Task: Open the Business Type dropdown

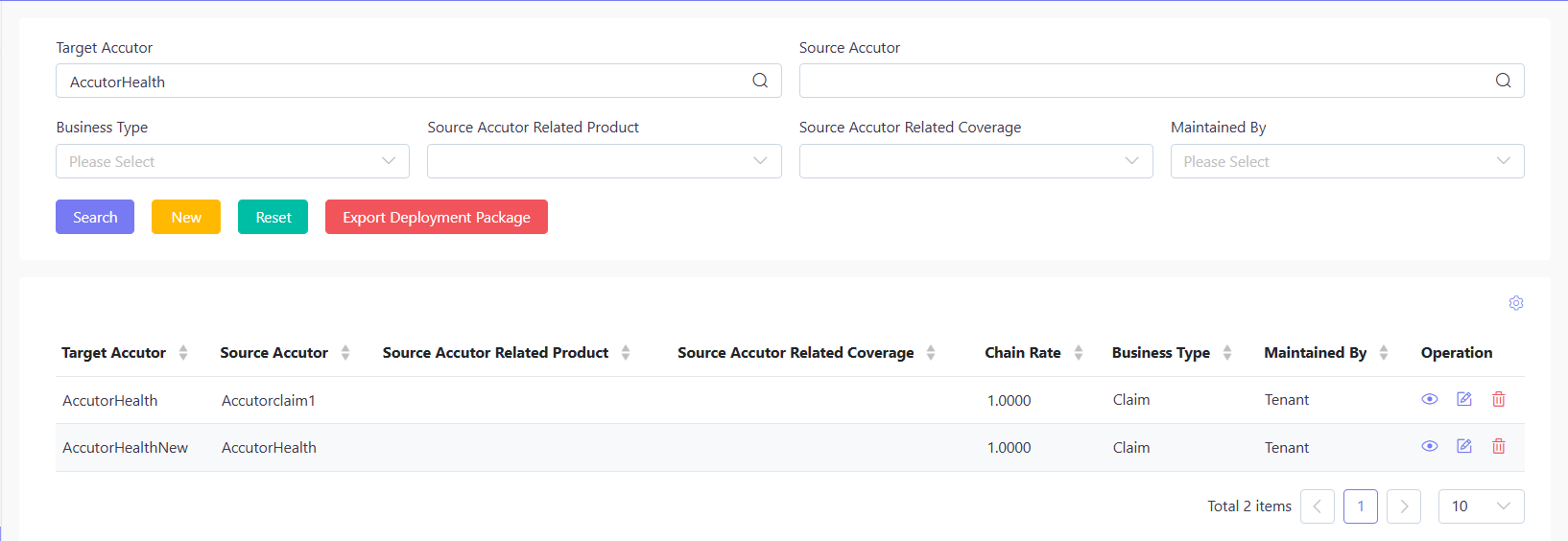Action: 232,161
